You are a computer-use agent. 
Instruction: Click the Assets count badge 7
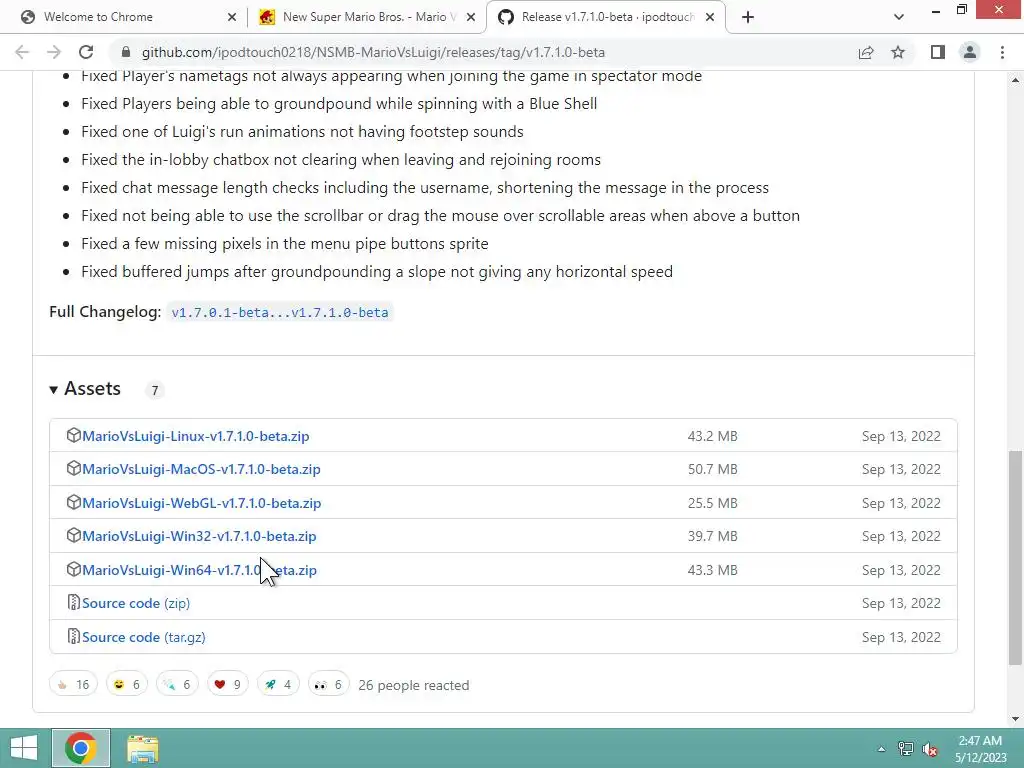coord(155,391)
